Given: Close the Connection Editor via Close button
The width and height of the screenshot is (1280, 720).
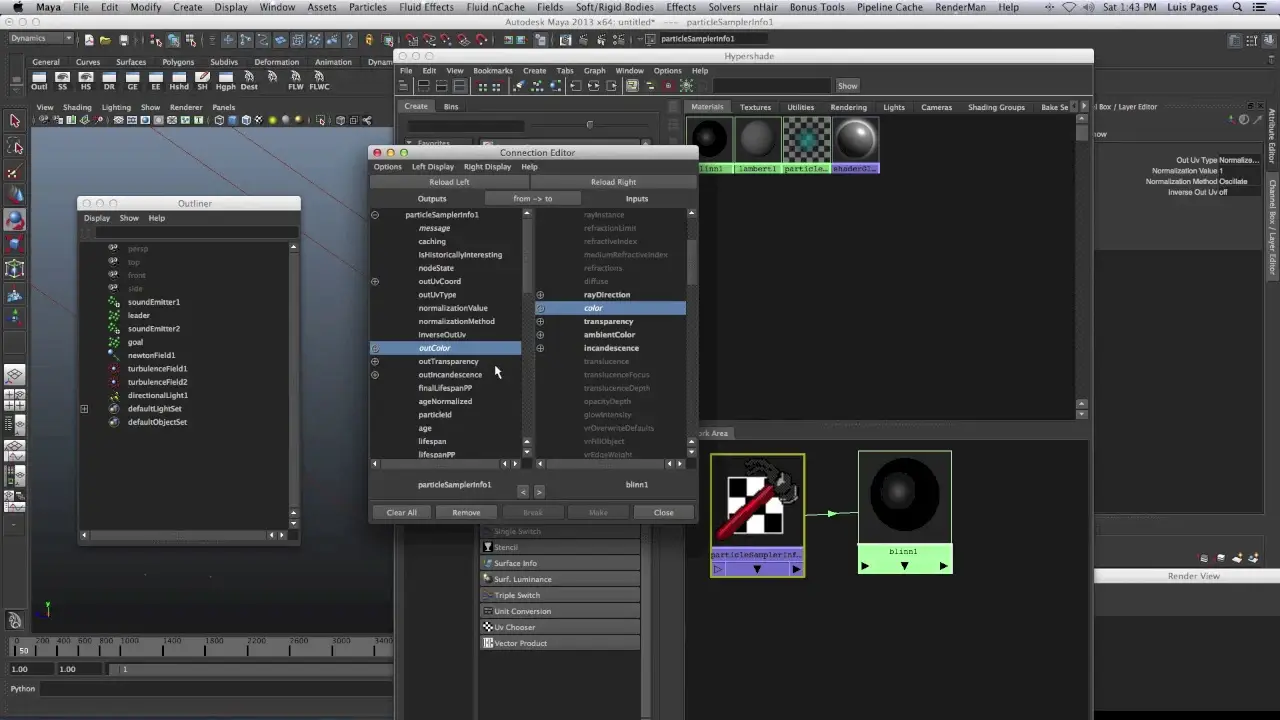Looking at the screenshot, I should (x=664, y=512).
